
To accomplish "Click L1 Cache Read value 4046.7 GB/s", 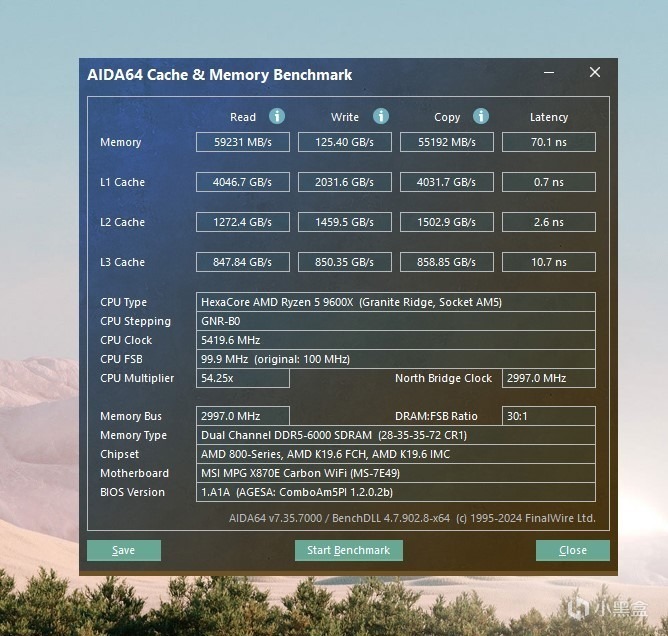I will point(243,182).
